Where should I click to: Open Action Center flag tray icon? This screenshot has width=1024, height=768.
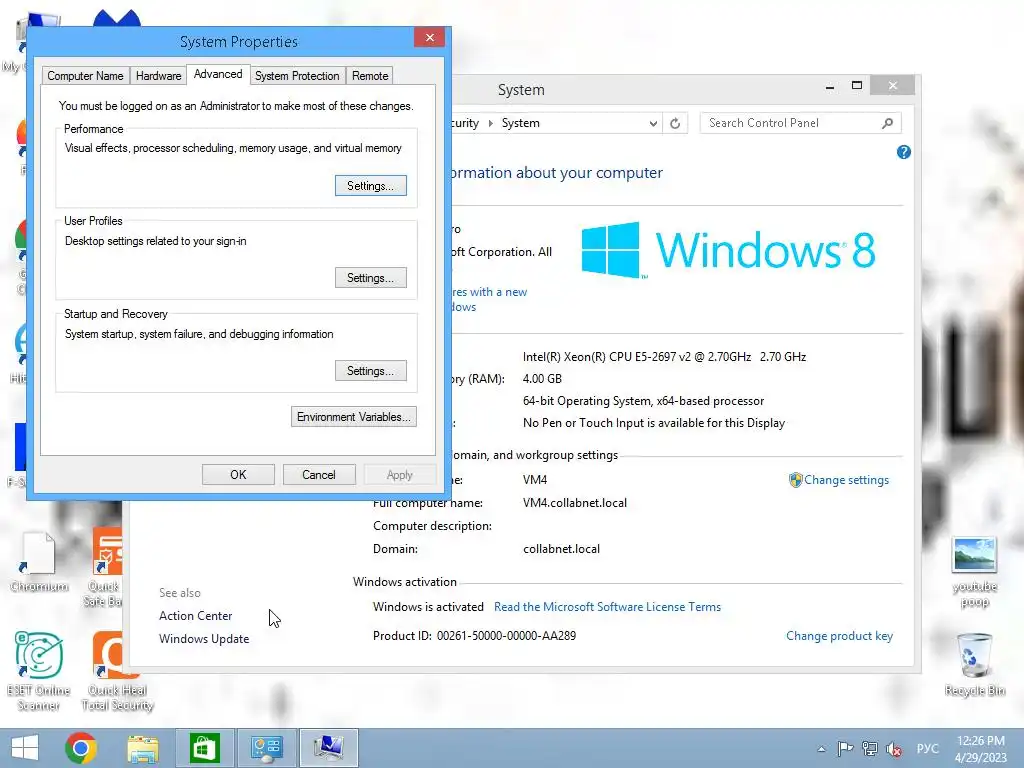point(845,748)
